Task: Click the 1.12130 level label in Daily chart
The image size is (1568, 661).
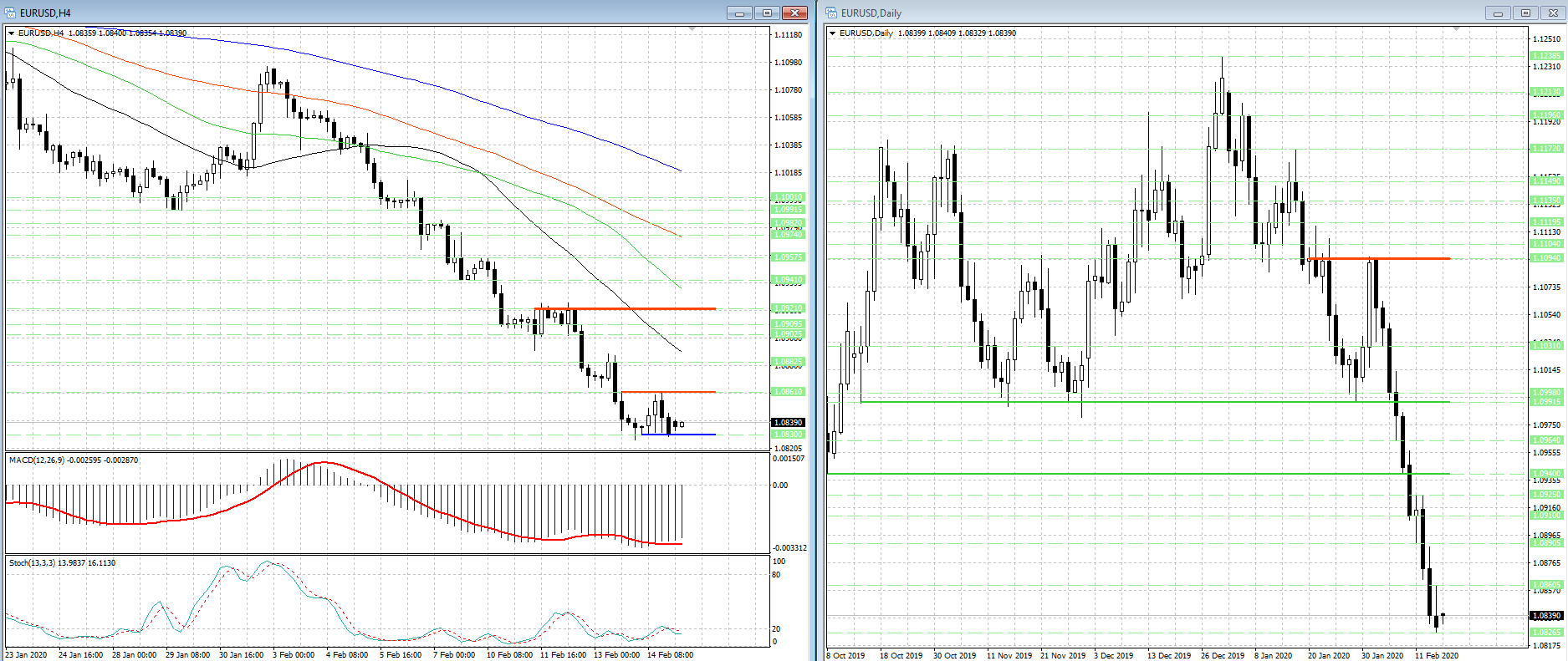Action: click(x=1545, y=92)
